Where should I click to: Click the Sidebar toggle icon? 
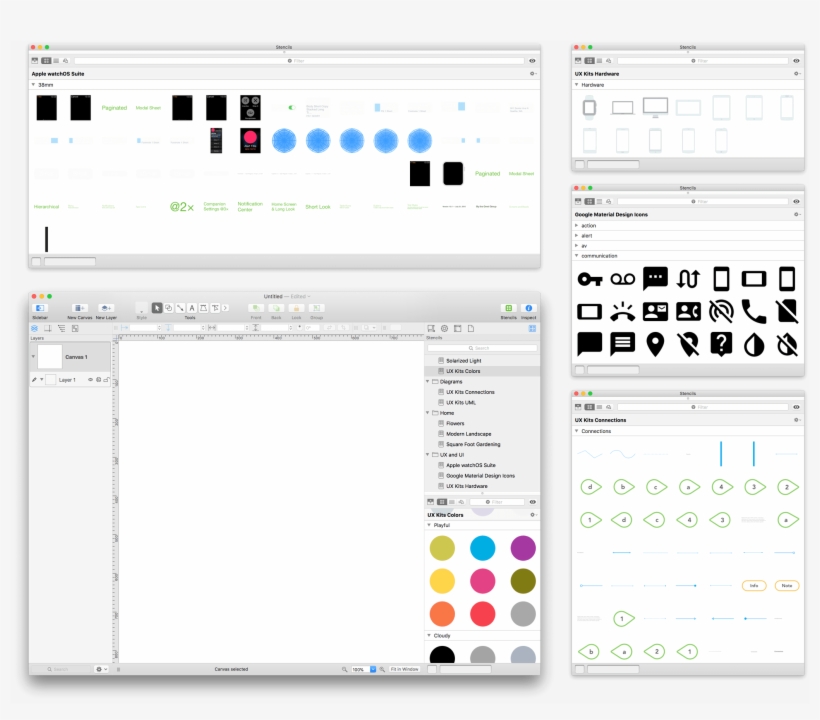pos(38,308)
